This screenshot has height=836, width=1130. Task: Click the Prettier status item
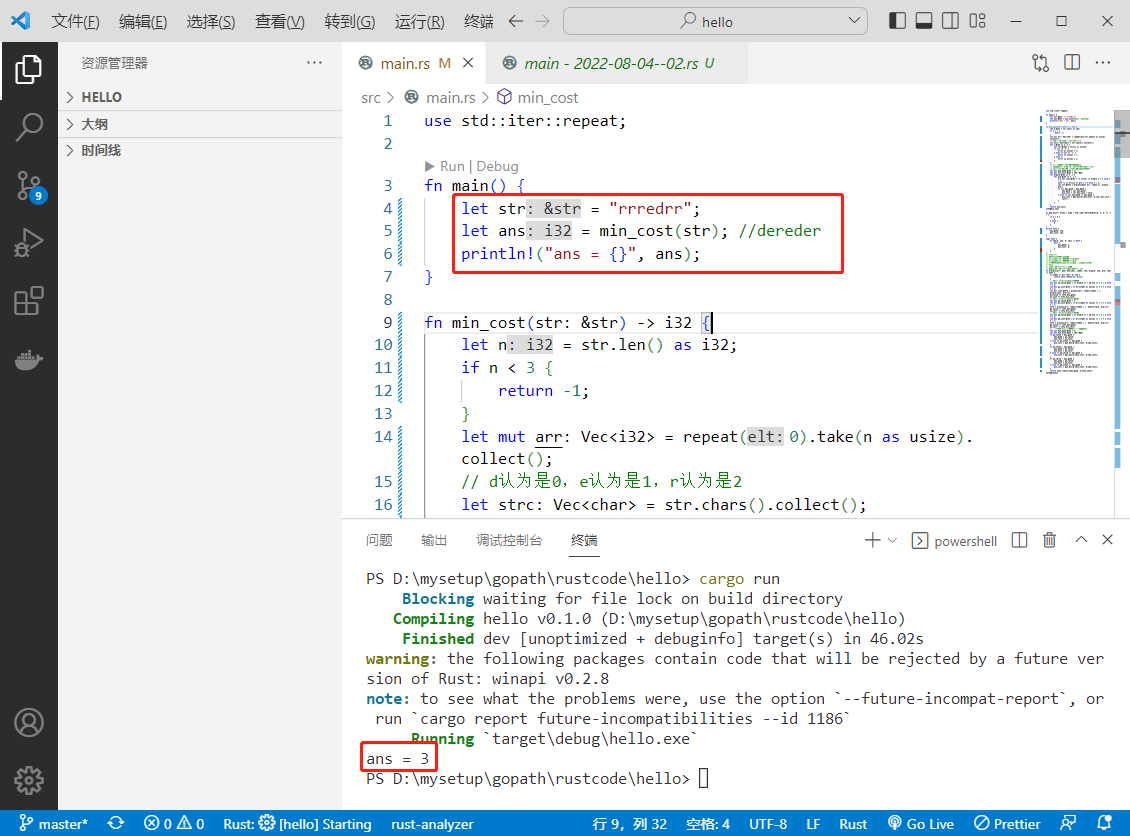[x=1007, y=824]
